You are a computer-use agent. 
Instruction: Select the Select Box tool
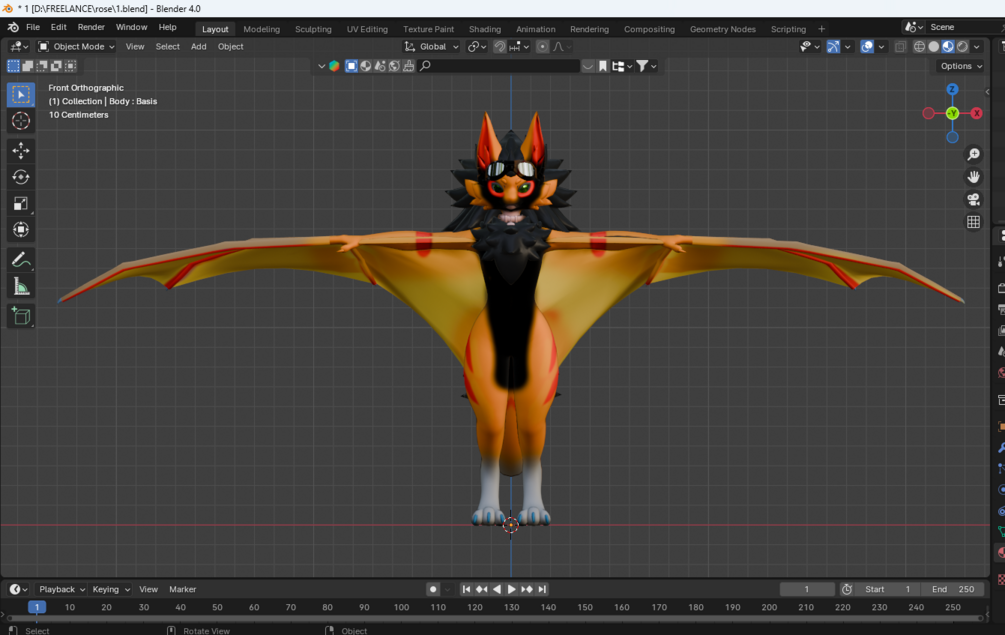21,95
